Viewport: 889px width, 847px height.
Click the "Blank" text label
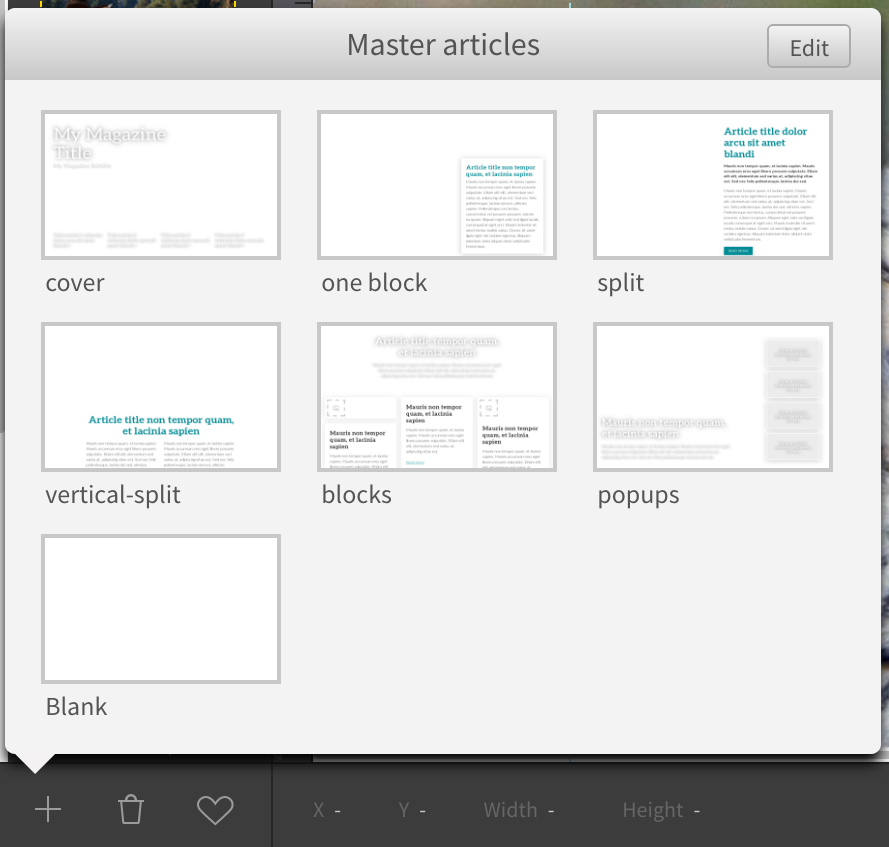[x=76, y=707]
